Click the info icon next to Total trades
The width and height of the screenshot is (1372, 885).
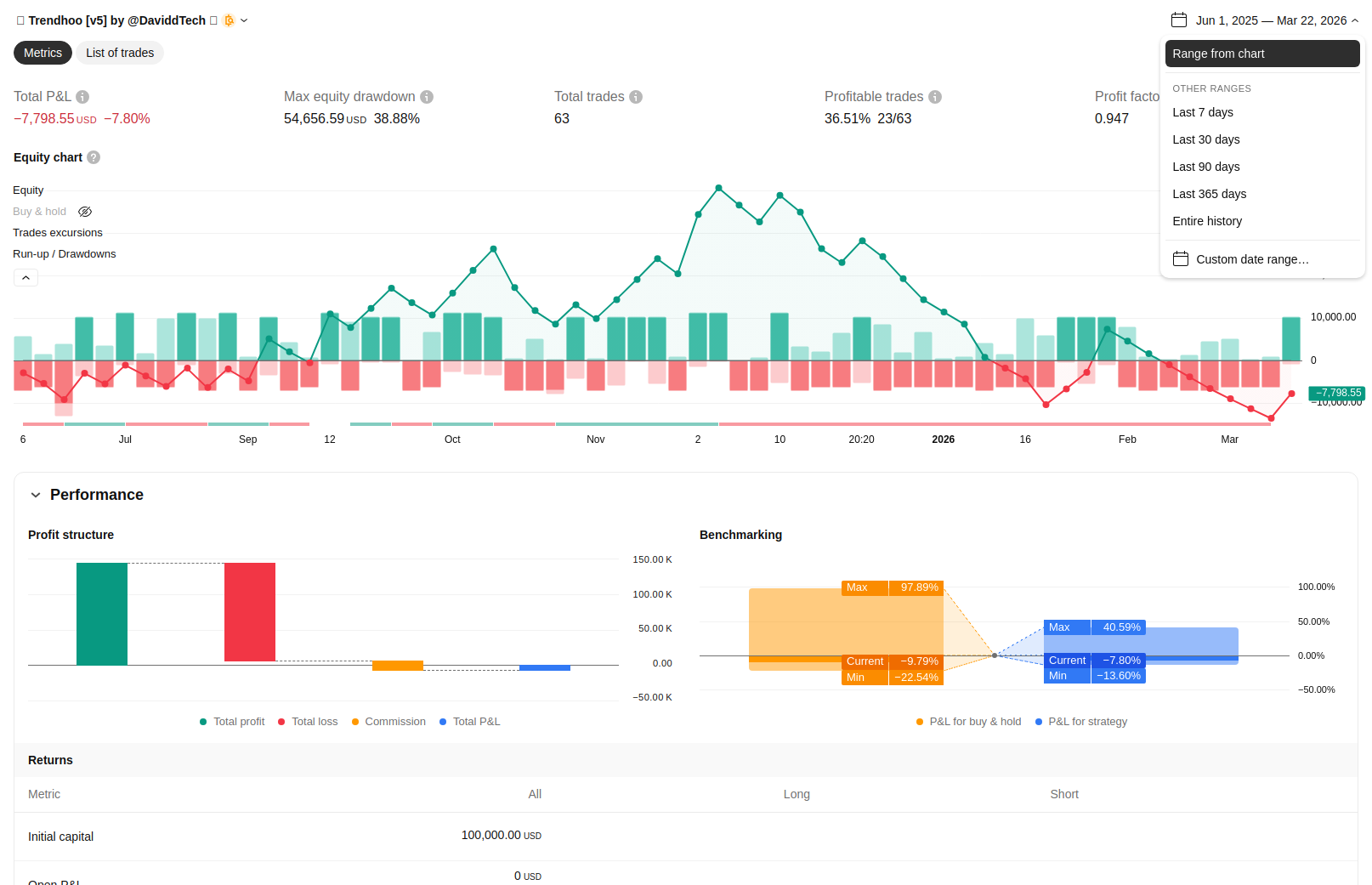point(636,97)
